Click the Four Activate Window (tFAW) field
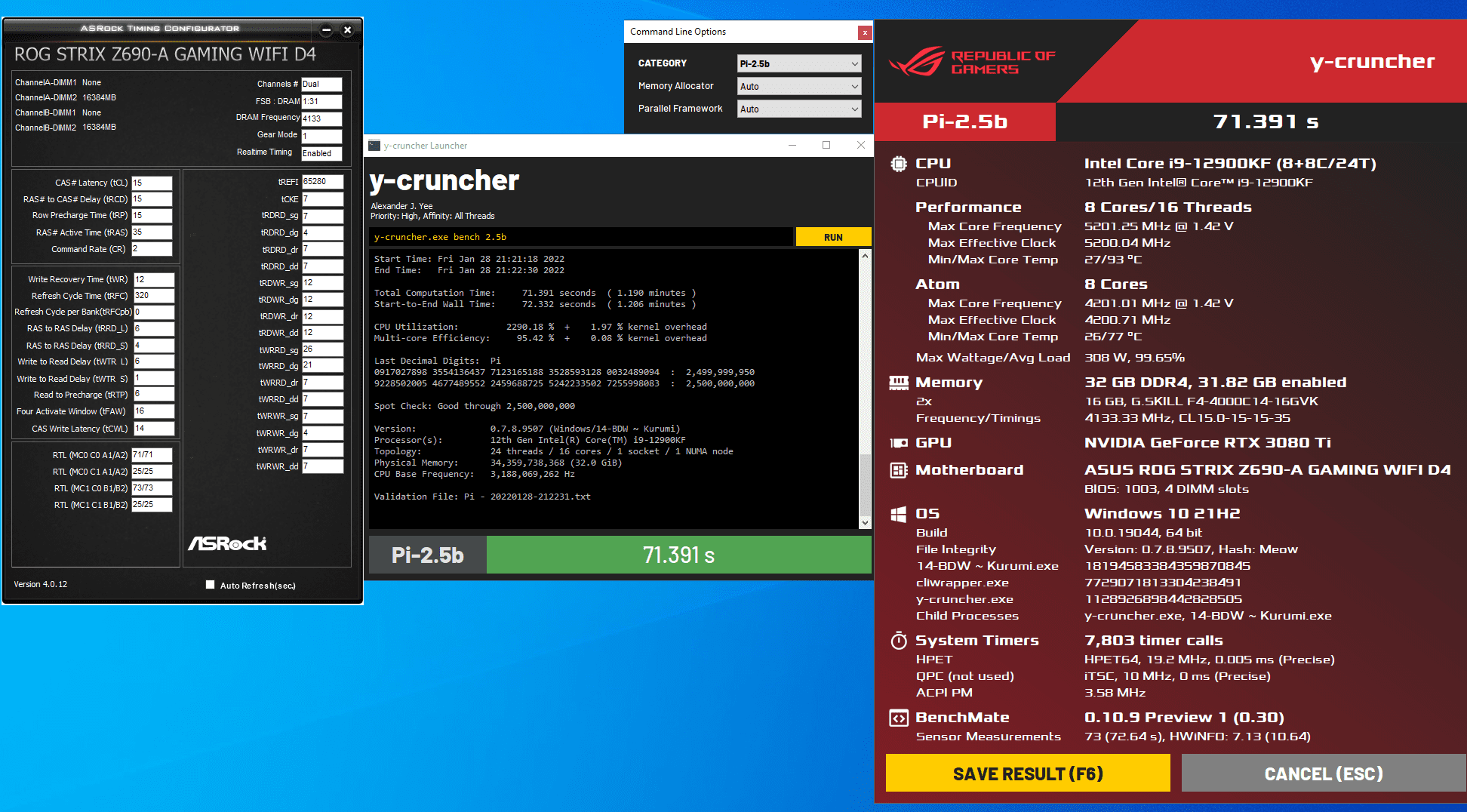Screen dimensions: 1467x812 click(x=154, y=411)
